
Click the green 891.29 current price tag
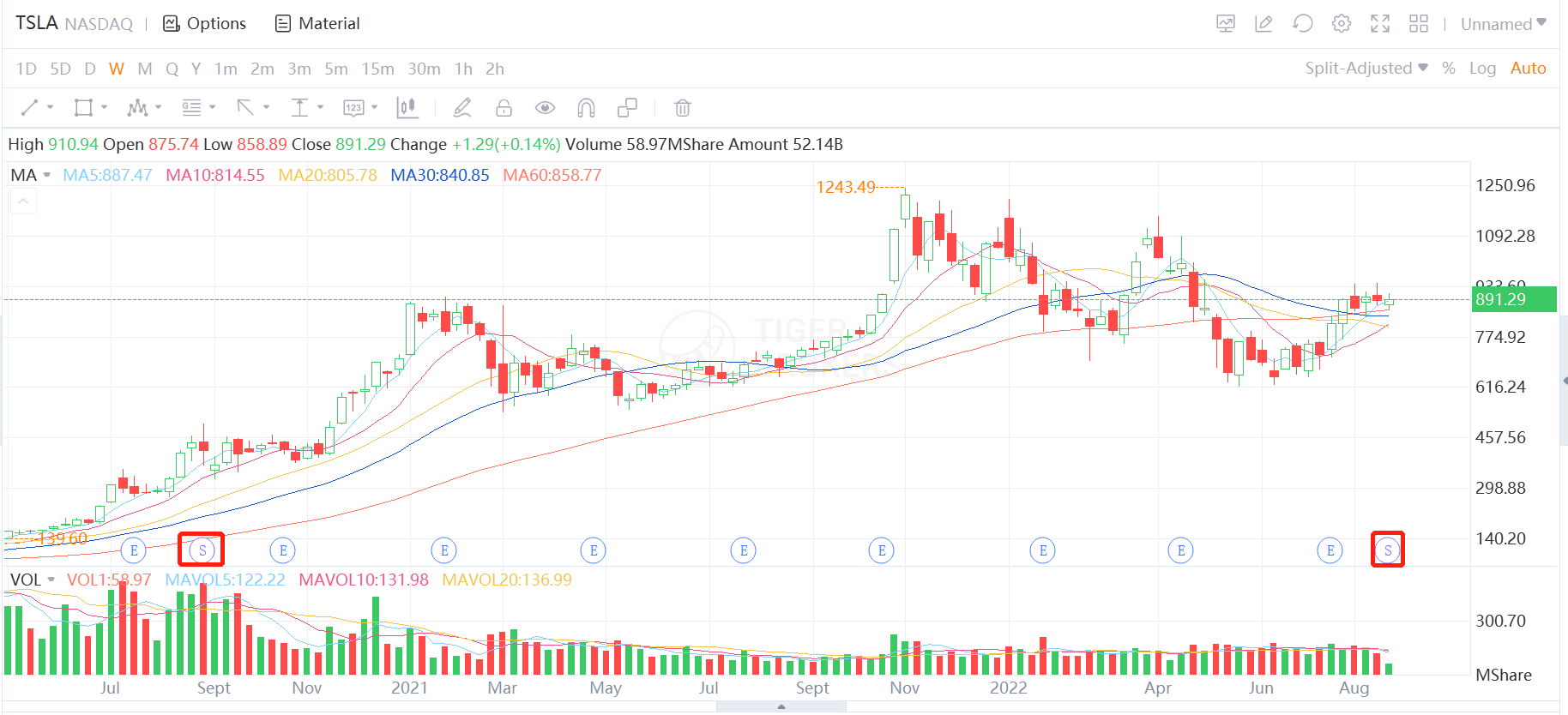click(1514, 299)
